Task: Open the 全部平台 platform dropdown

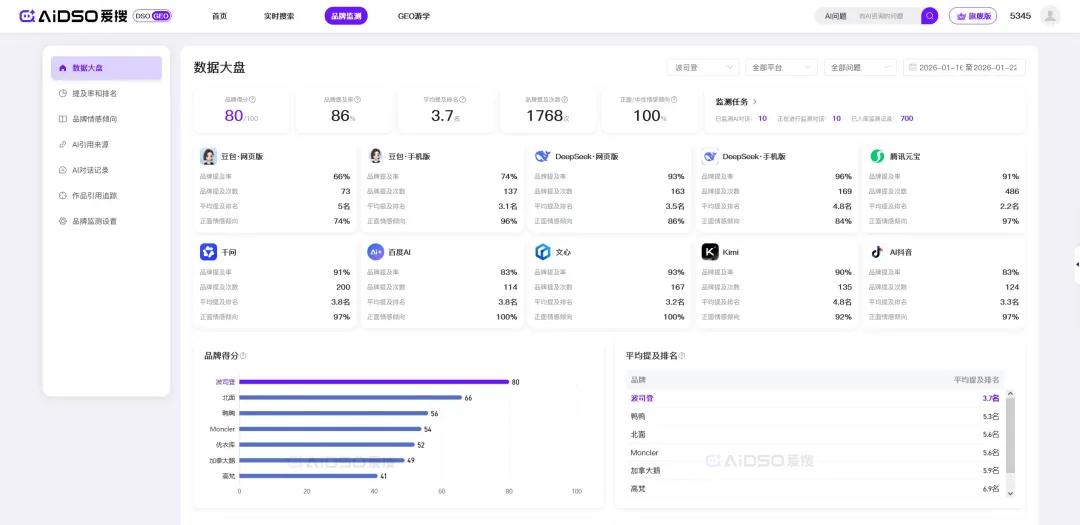Action: click(782, 68)
